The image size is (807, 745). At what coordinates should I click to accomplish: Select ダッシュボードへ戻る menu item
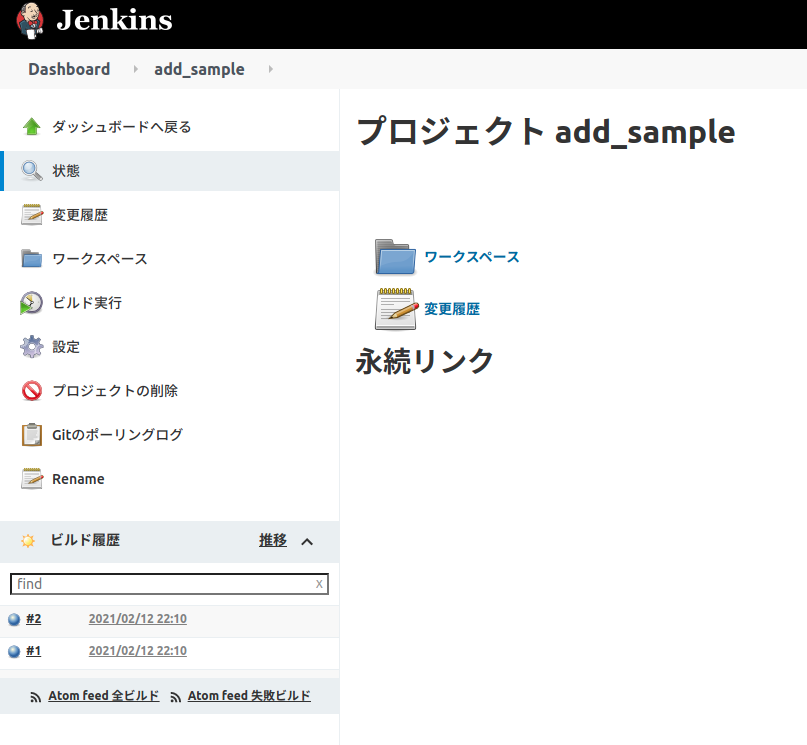pyautogui.click(x=121, y=127)
